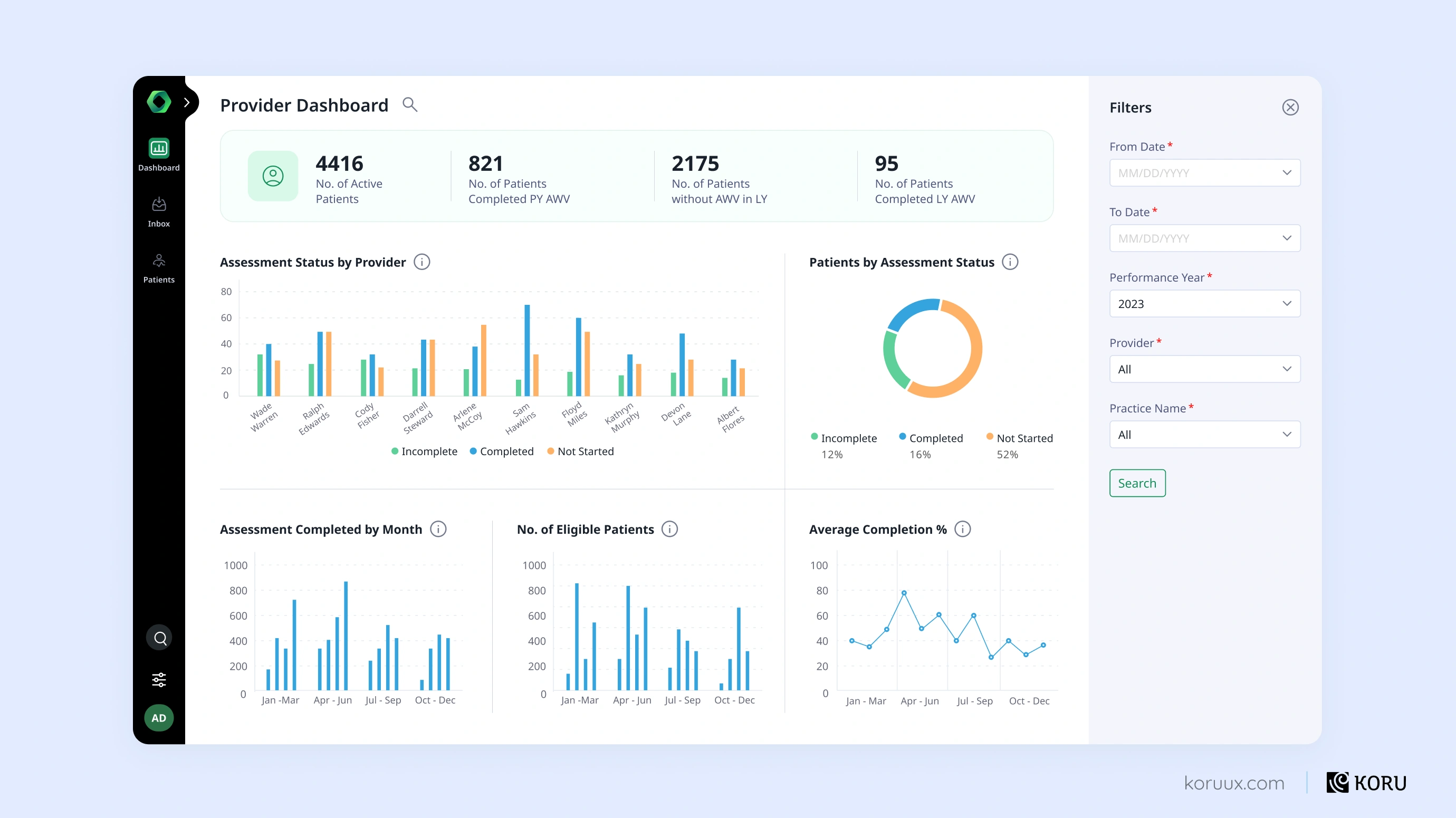Click Apr - Jun label under Assessment Completed chart
This screenshot has height=818, width=1456.
click(x=333, y=700)
